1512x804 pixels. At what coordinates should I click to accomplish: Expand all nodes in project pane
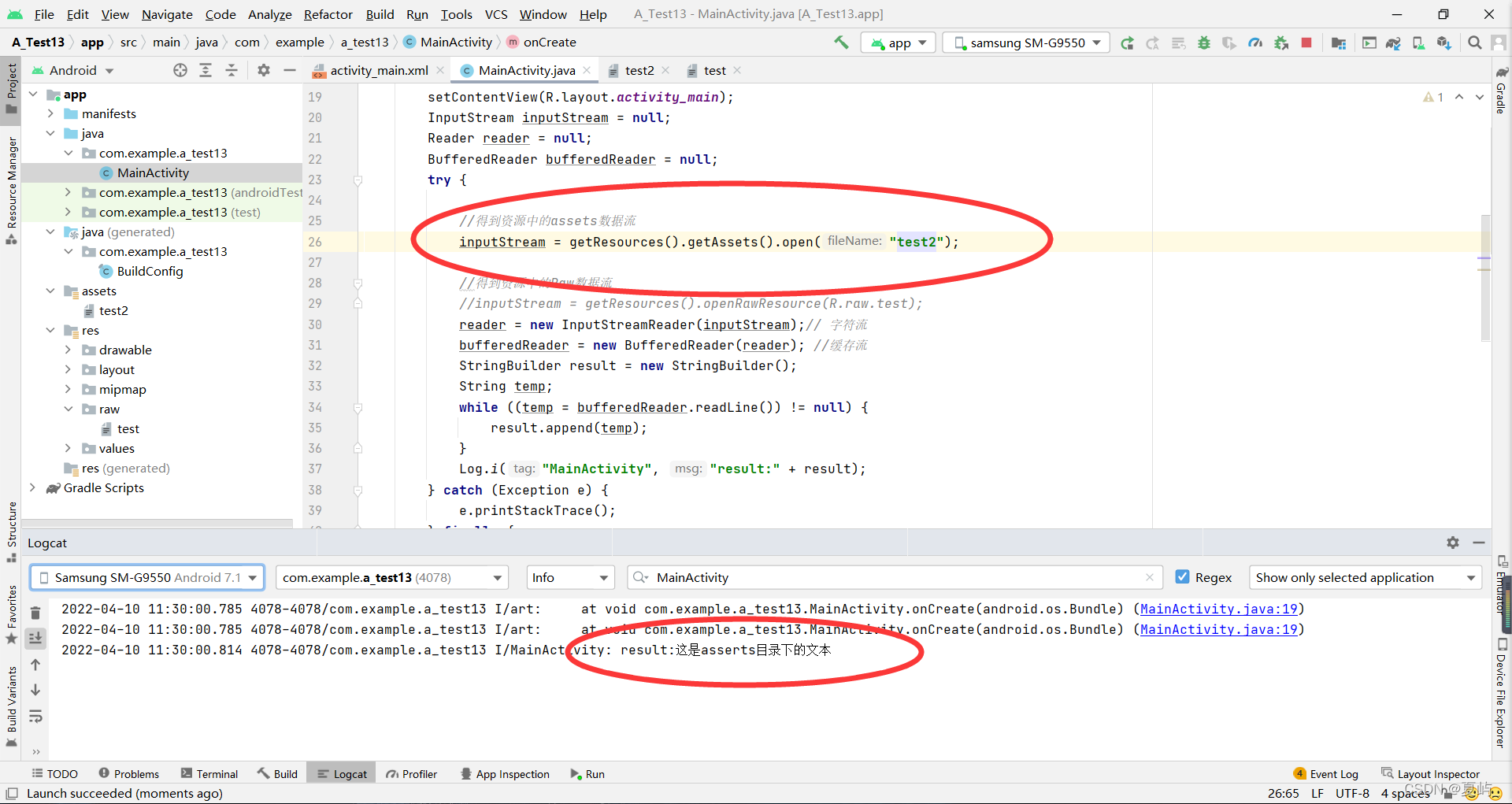pyautogui.click(x=206, y=70)
